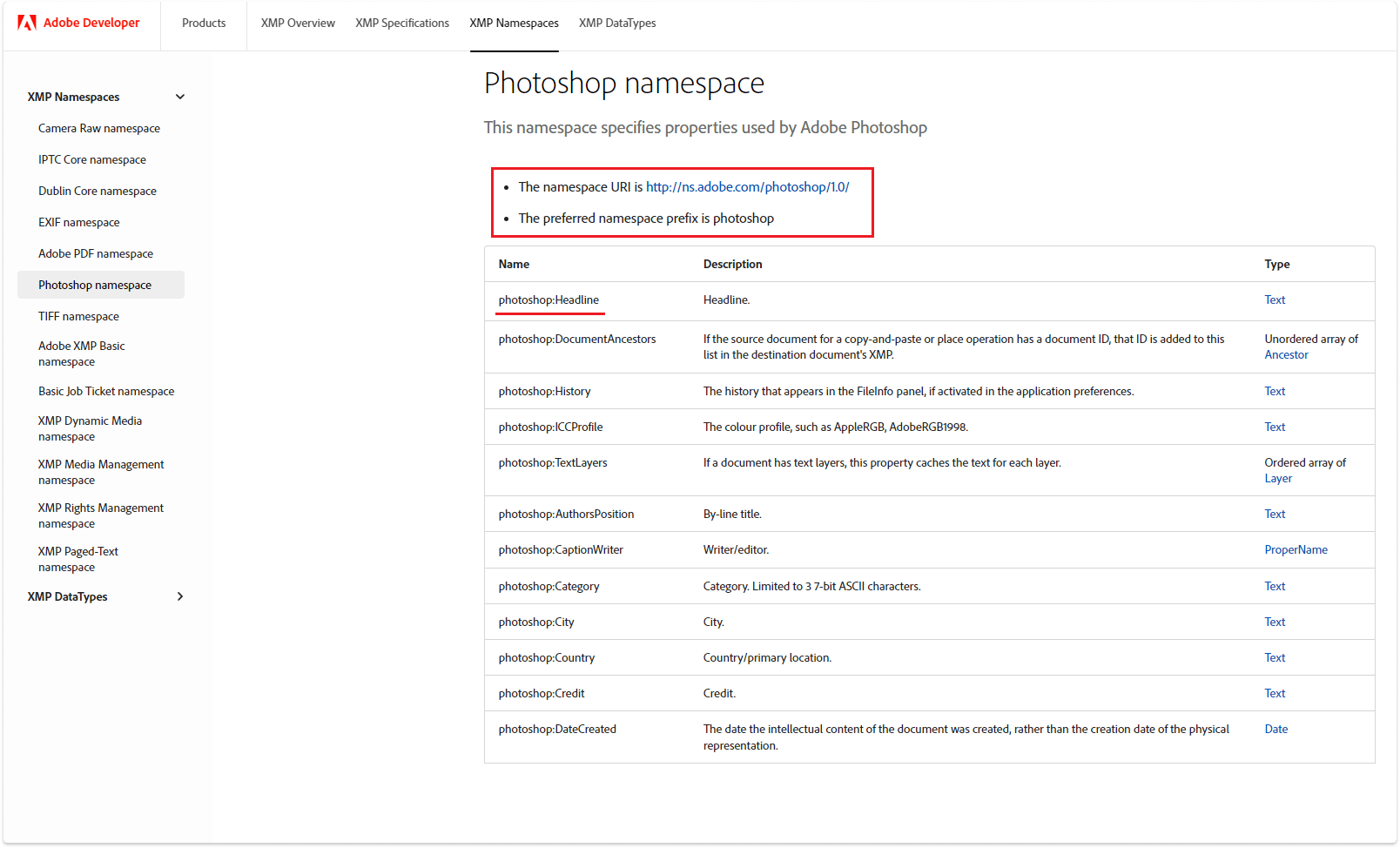Open the Products menu

tap(204, 23)
